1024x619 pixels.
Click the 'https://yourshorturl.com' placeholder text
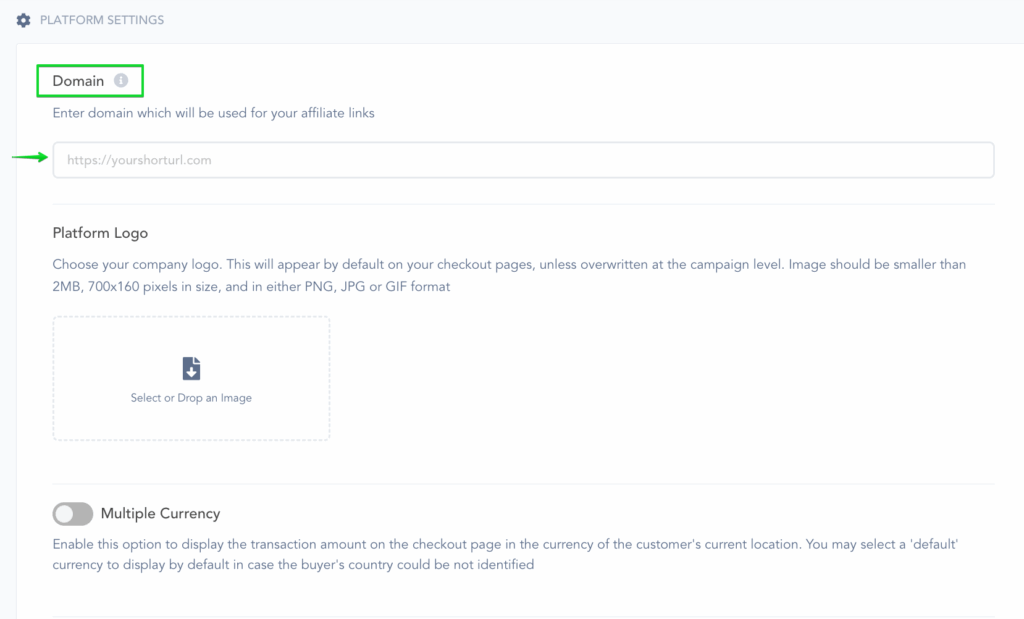point(139,160)
